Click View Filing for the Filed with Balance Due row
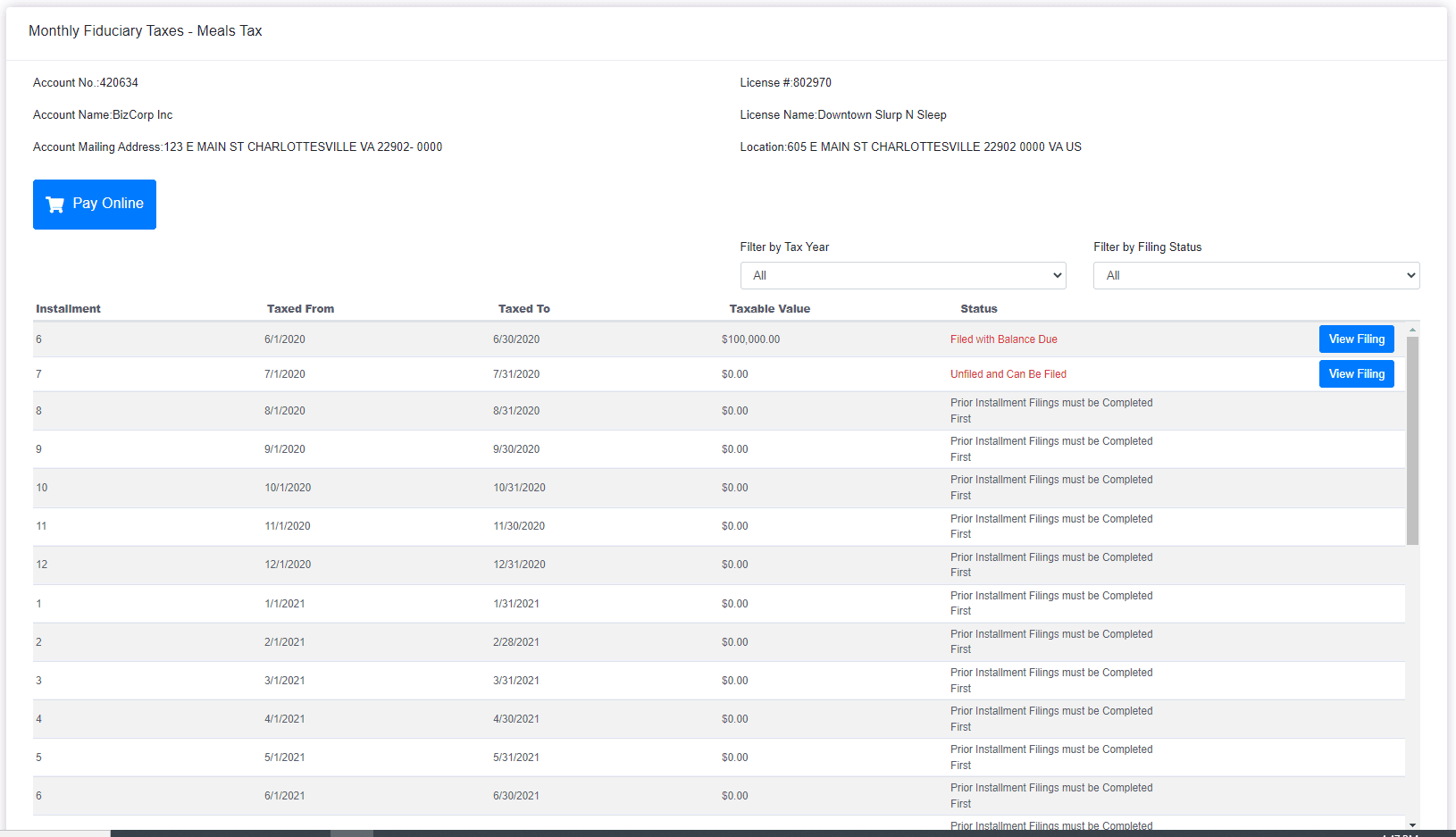The image size is (1456, 837). [1356, 339]
